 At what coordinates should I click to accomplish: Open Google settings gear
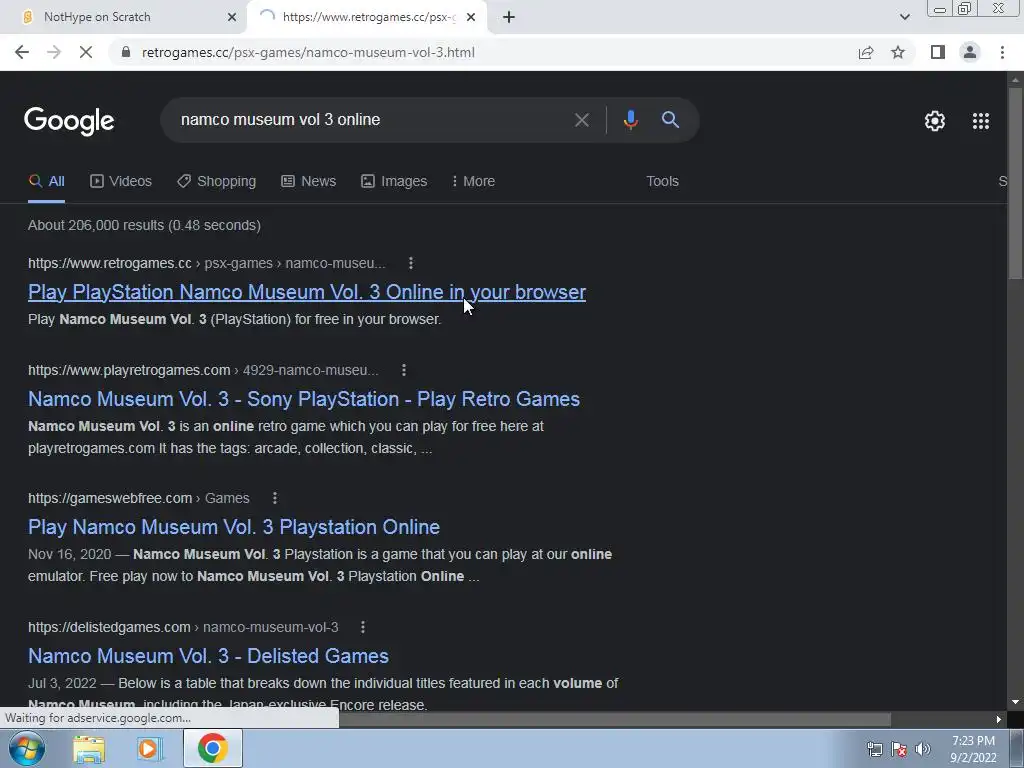coord(935,121)
